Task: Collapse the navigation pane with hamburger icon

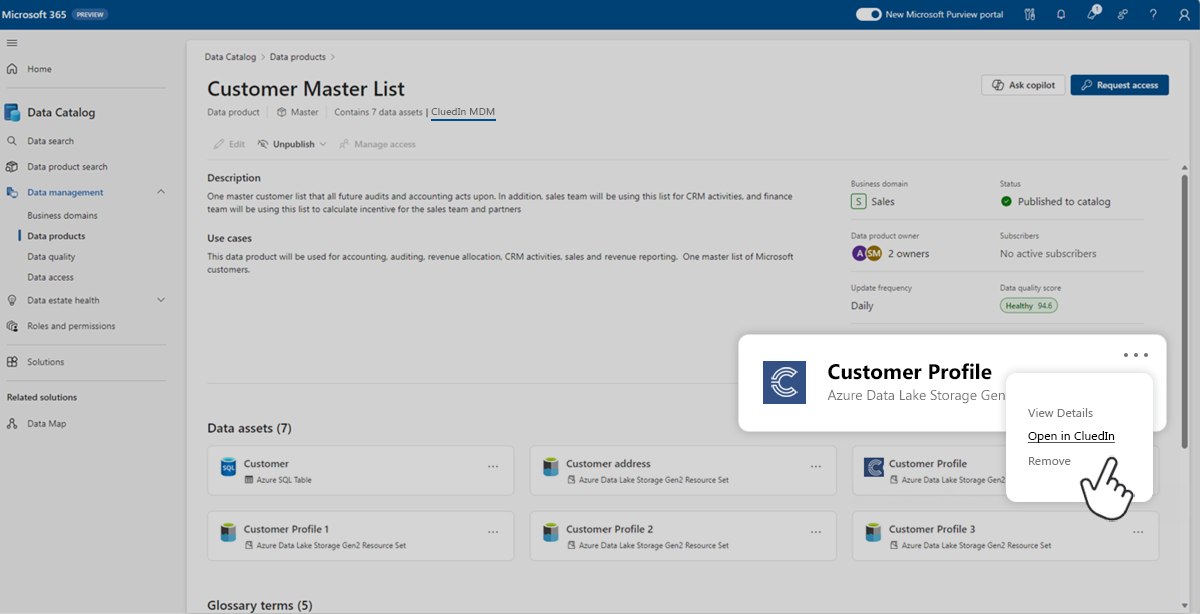Action: pos(13,42)
